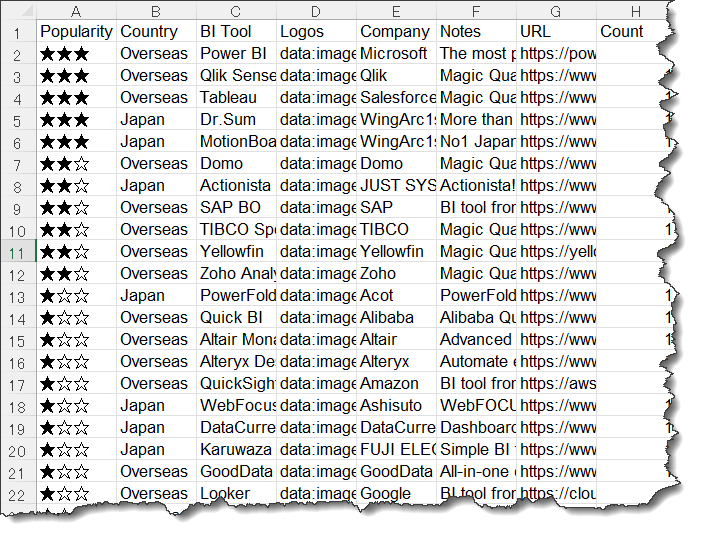
Task: Select the JUST SYS company cell
Action: 397,185
